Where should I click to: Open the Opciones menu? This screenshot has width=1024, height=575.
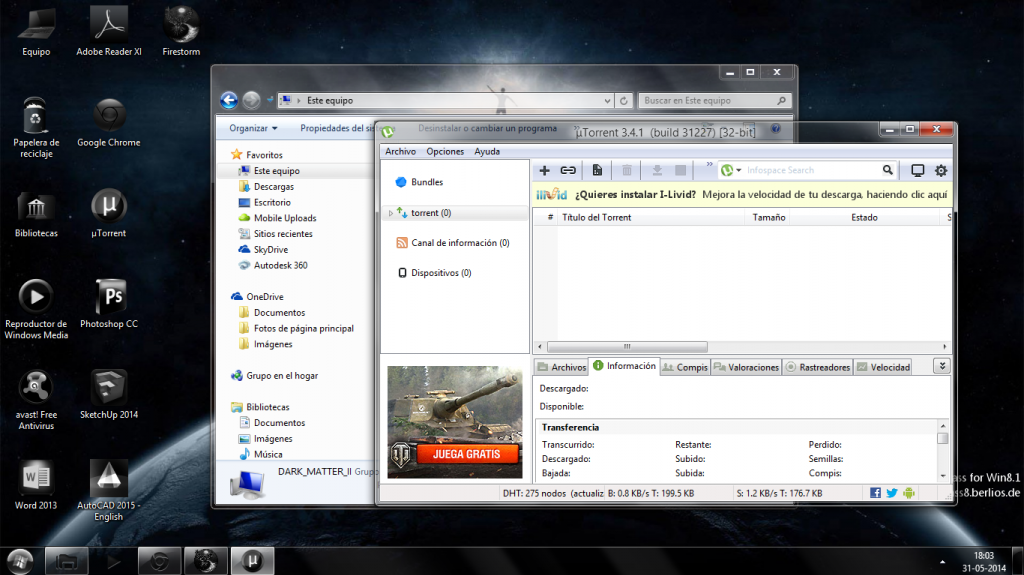445,152
